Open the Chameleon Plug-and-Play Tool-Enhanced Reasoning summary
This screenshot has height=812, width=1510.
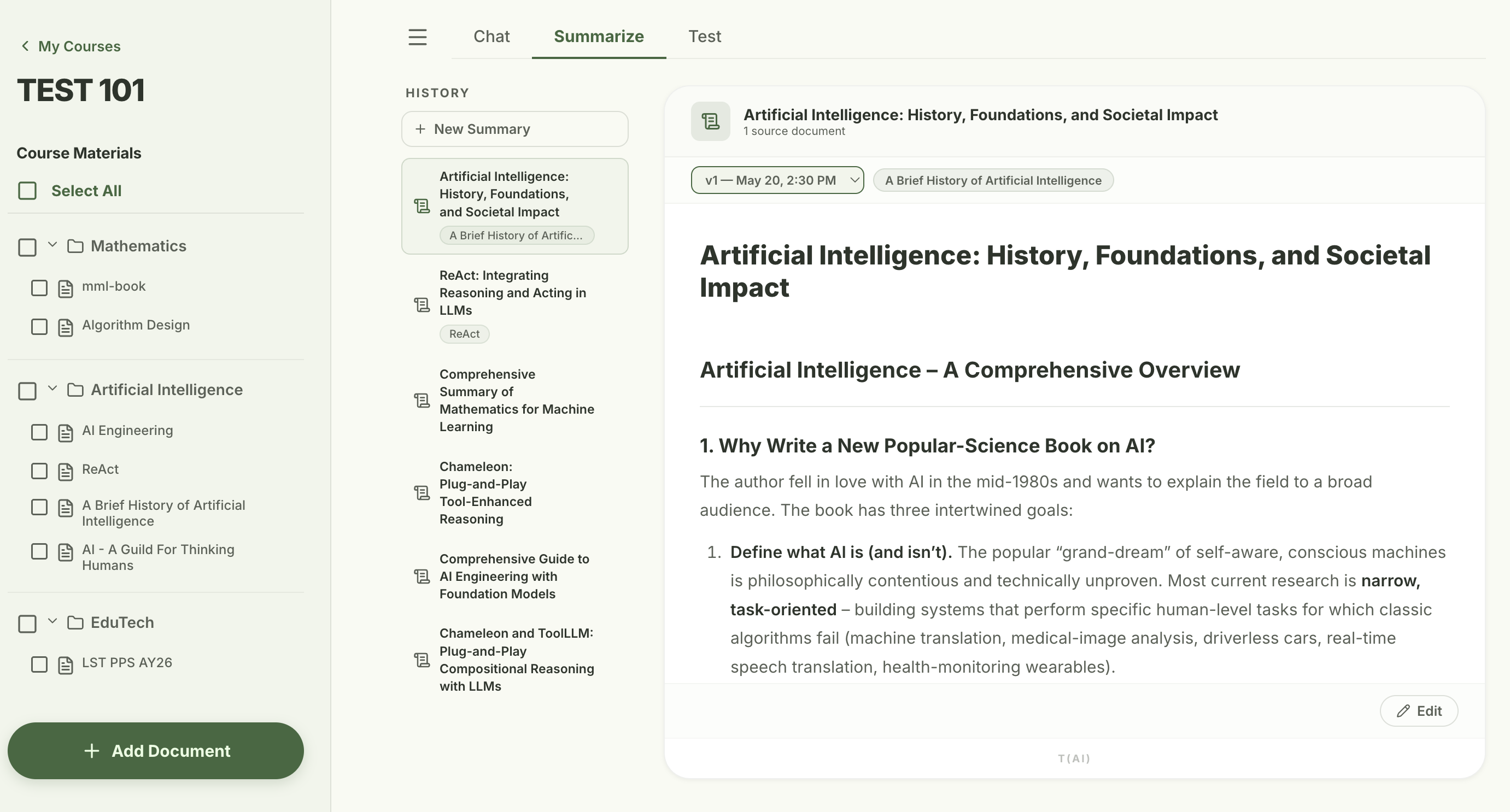[x=514, y=493]
